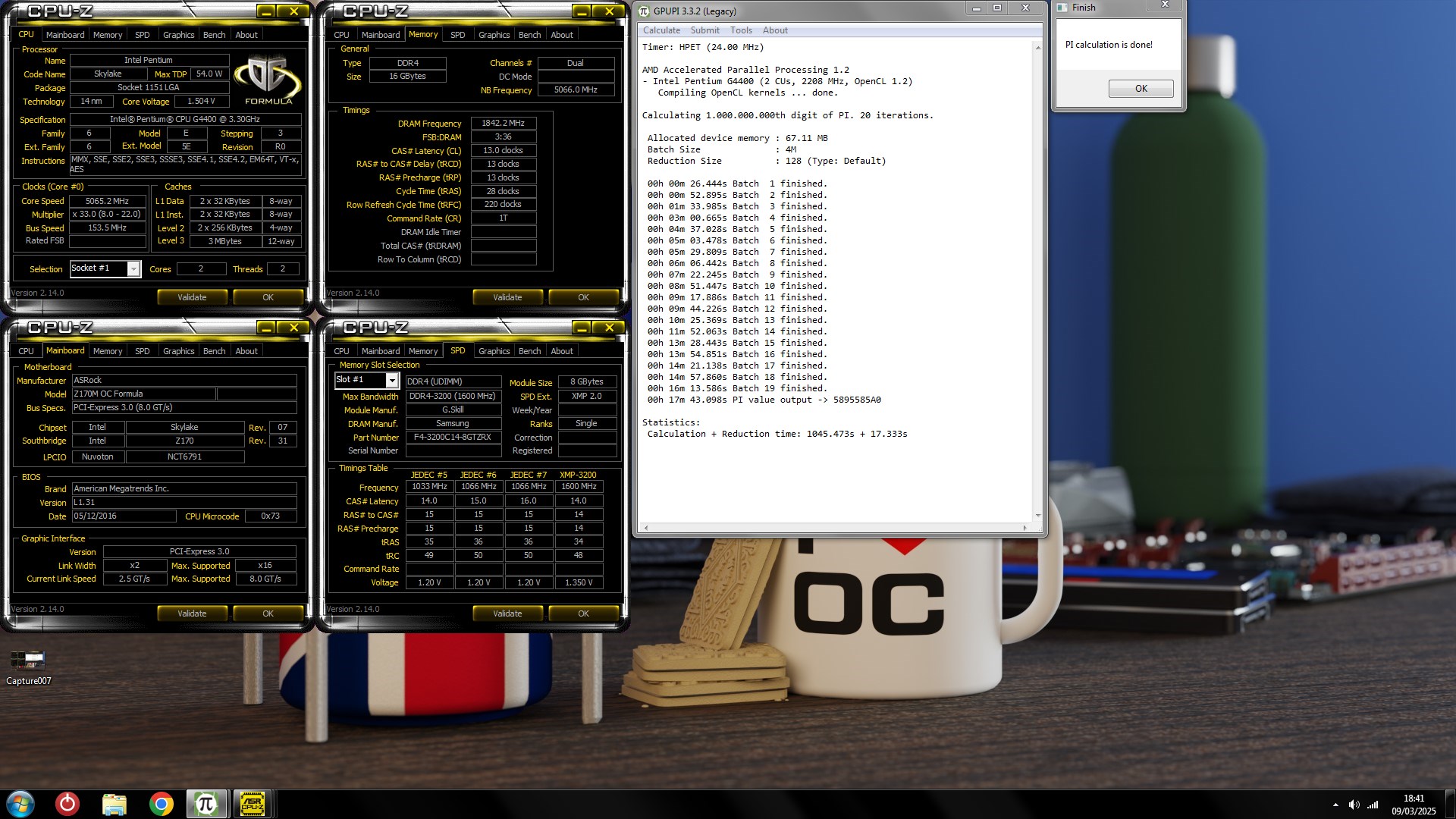Open the Capture007 desktop icon
Screen dimensions: 1456x819
[28, 667]
